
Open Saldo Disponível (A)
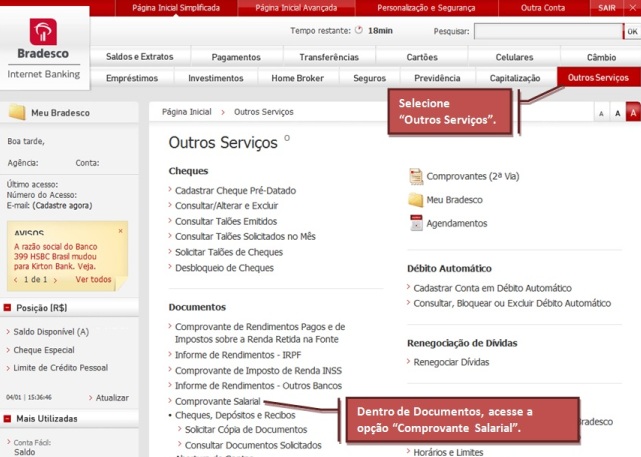(51, 332)
